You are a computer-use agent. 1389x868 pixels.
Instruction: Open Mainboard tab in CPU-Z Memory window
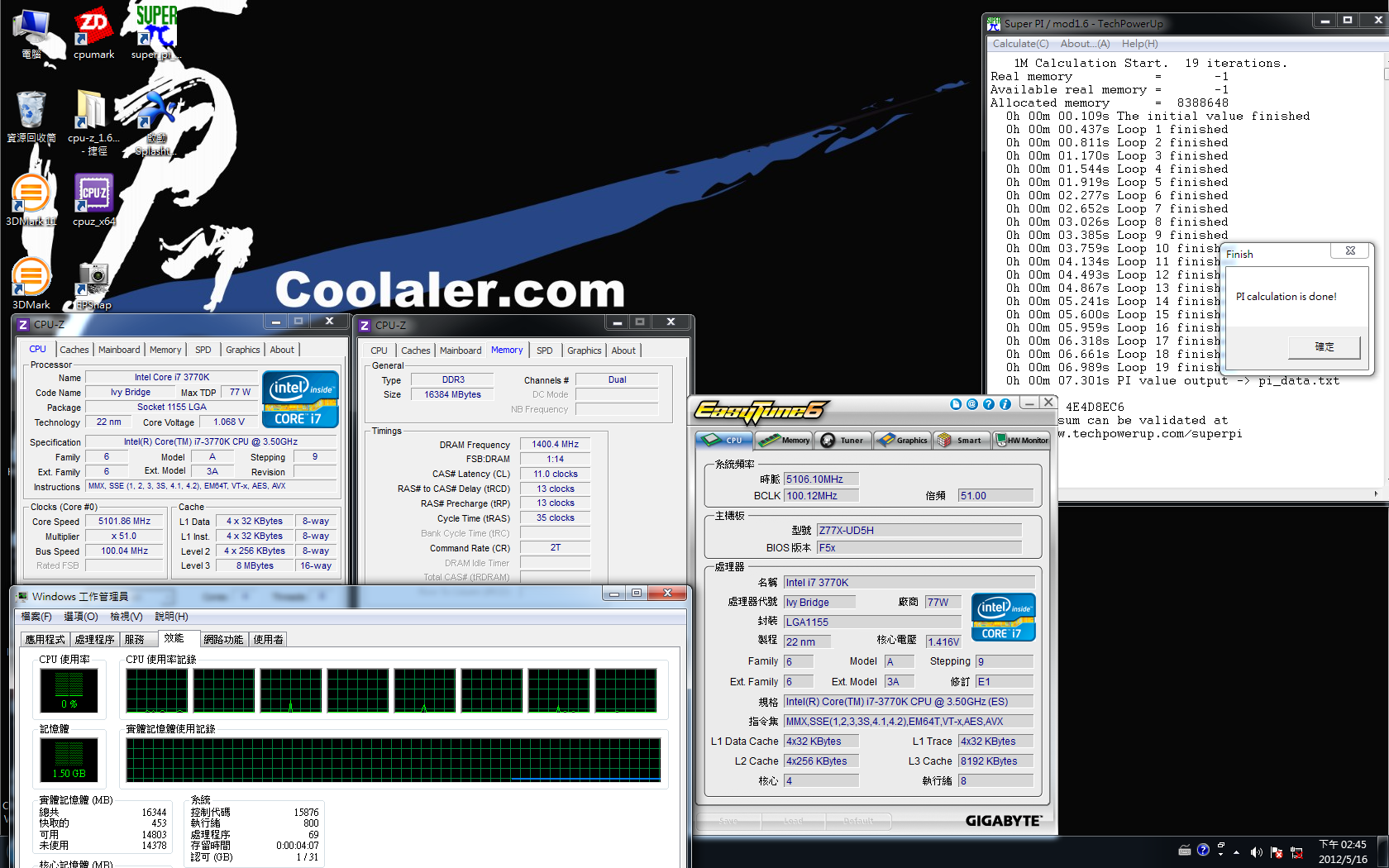[461, 351]
